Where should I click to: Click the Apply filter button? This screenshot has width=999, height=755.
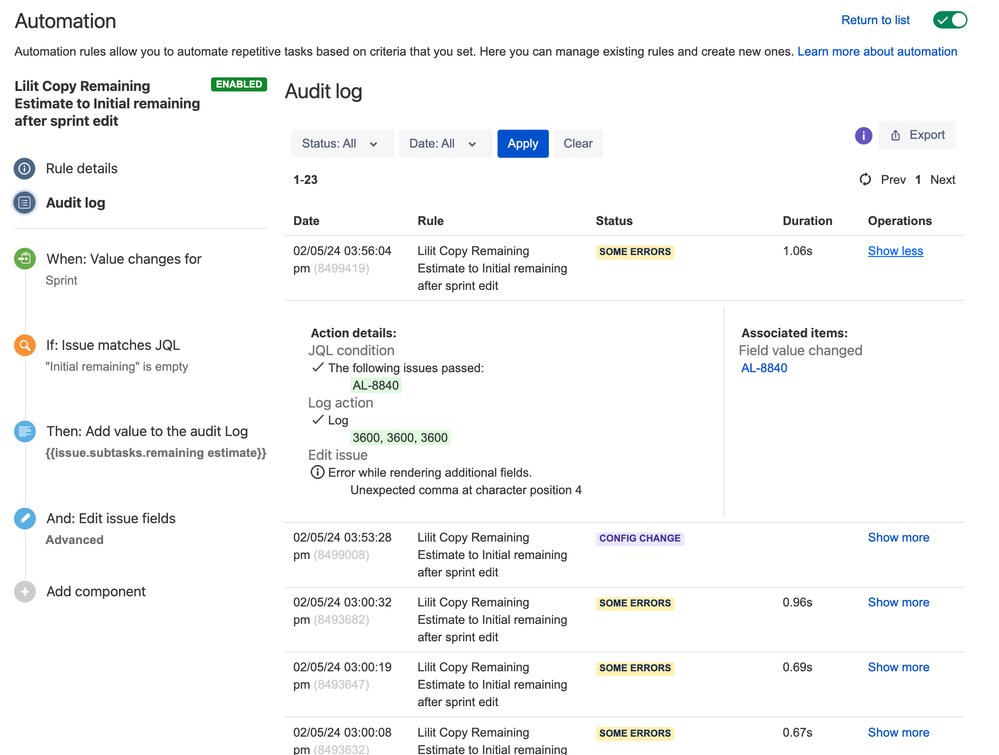pos(522,144)
